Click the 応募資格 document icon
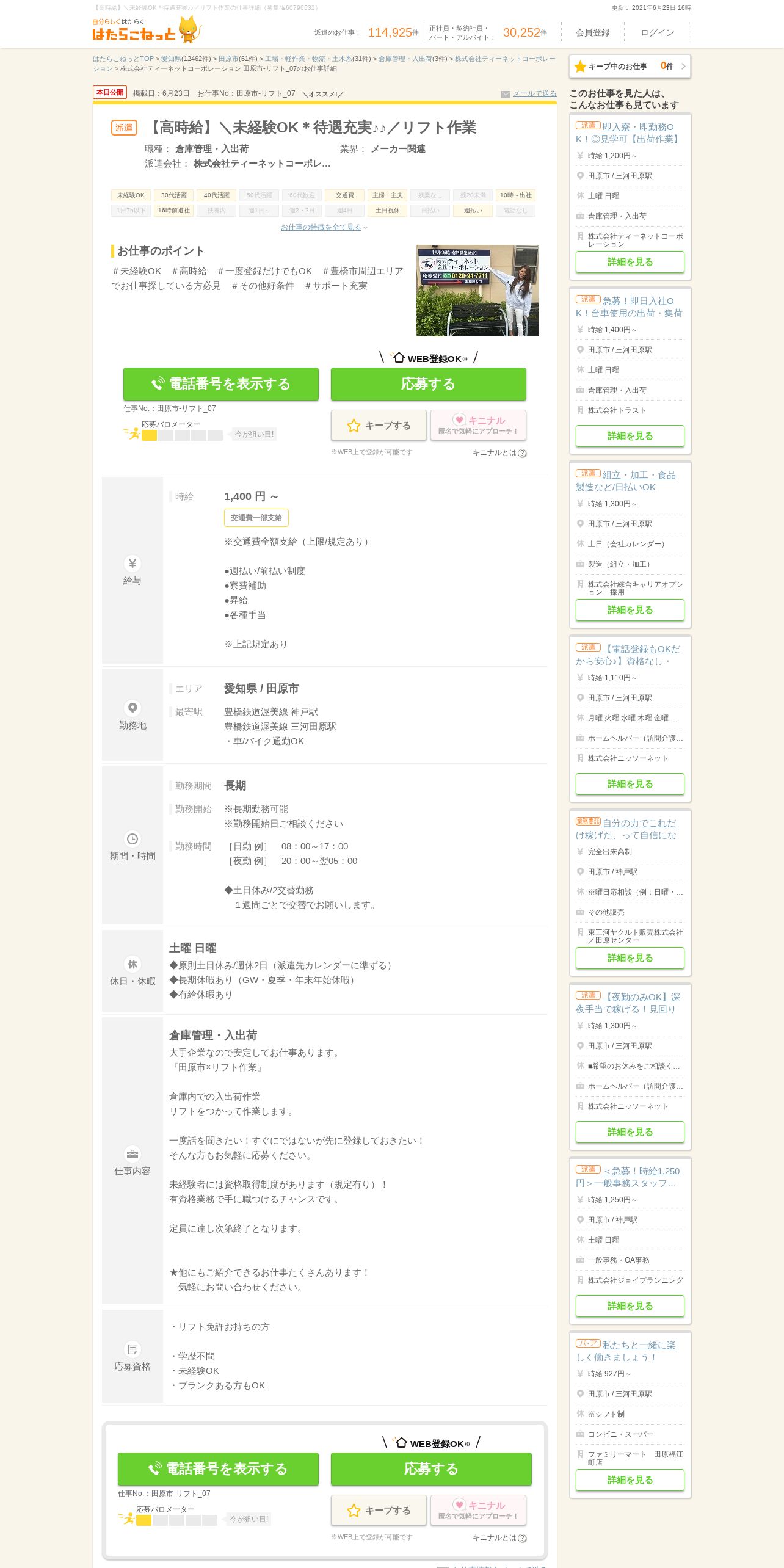This screenshot has height=1568, width=784. [132, 1349]
